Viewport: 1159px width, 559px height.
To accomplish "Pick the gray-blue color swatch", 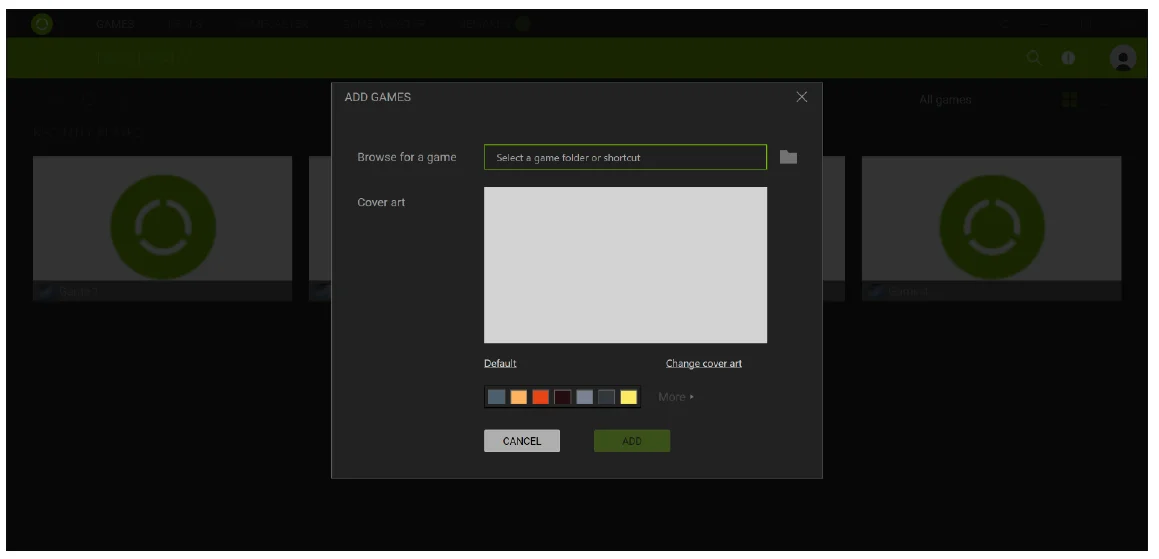I will click(x=585, y=397).
